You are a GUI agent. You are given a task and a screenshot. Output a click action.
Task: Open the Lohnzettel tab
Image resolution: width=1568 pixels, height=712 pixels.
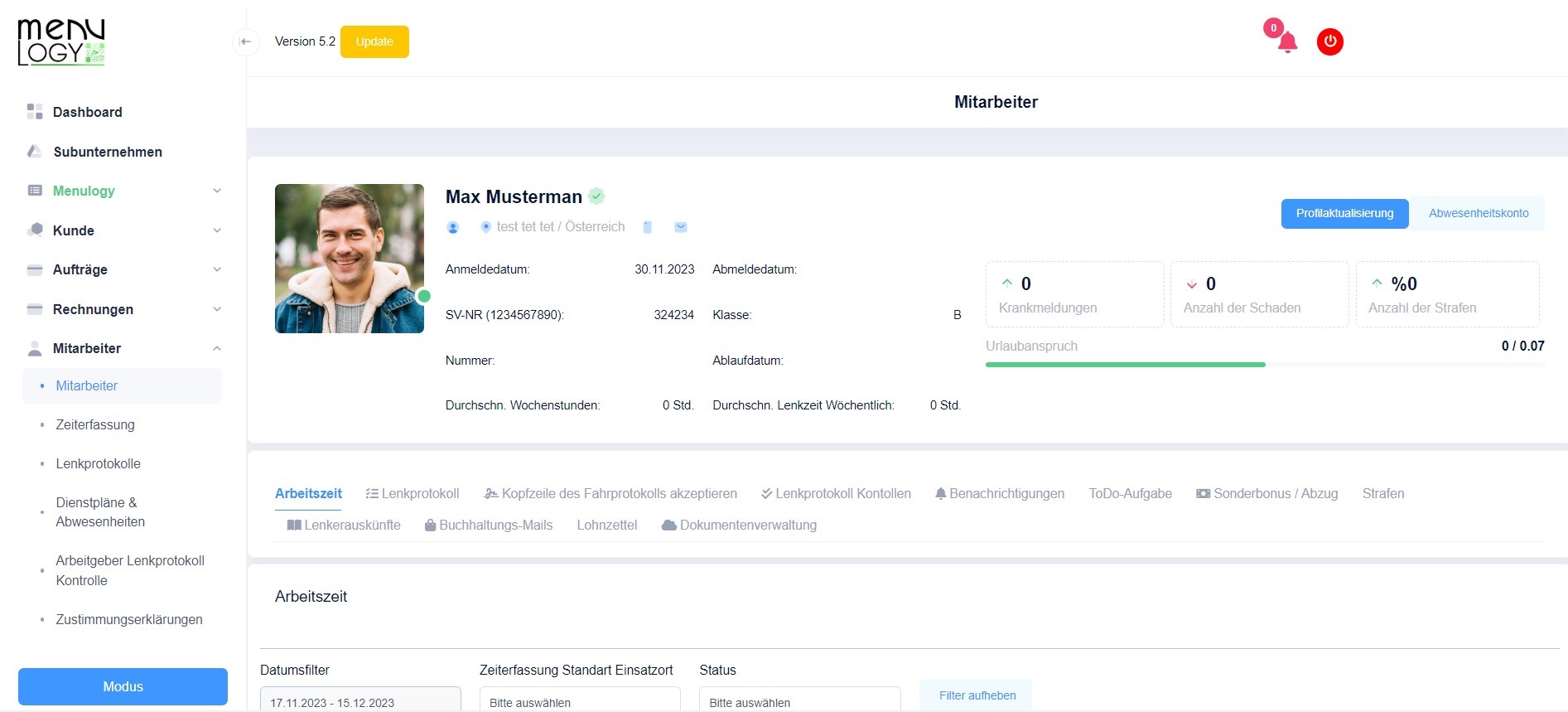(x=607, y=525)
